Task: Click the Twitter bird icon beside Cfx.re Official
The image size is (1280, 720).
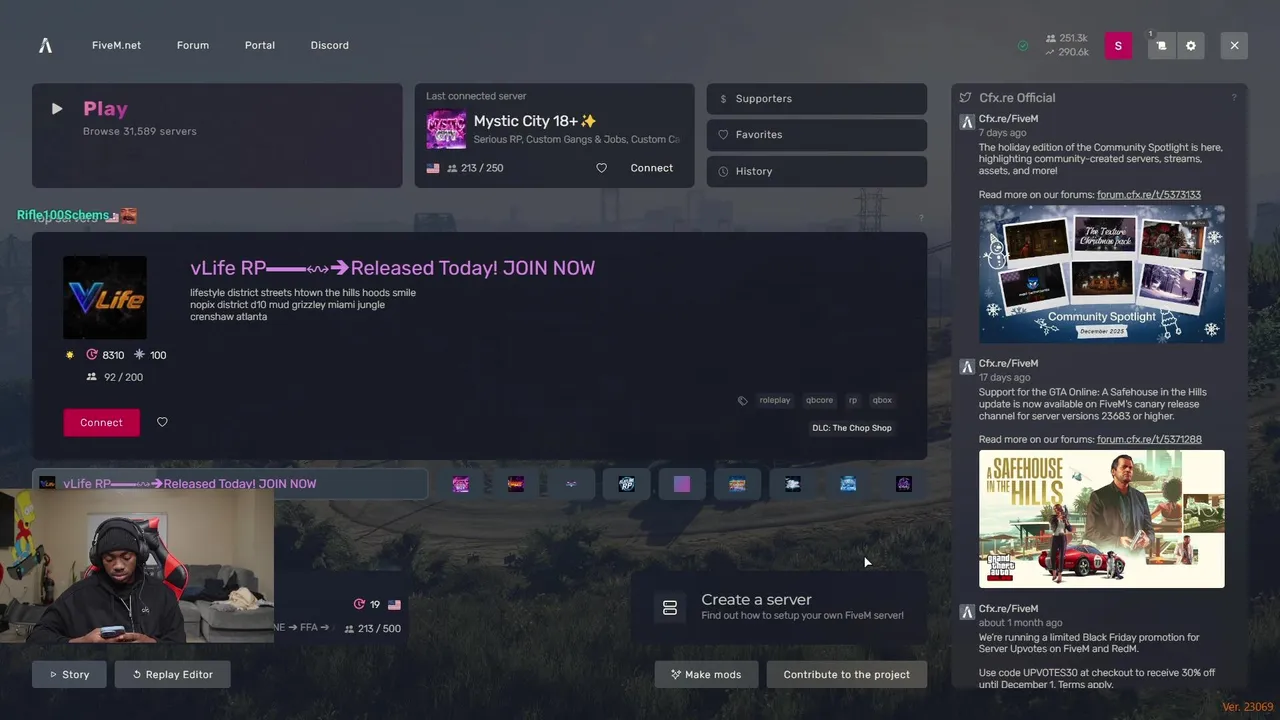Action: [x=965, y=98]
